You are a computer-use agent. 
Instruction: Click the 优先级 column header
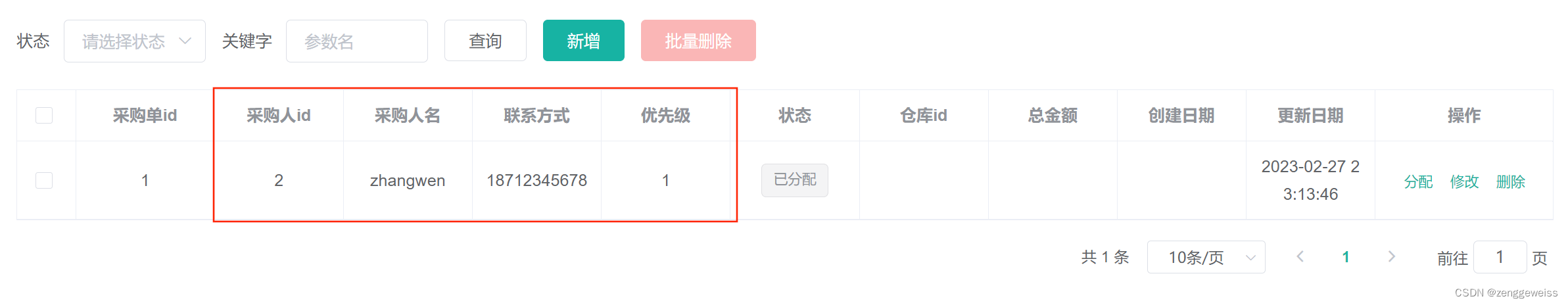point(665,116)
